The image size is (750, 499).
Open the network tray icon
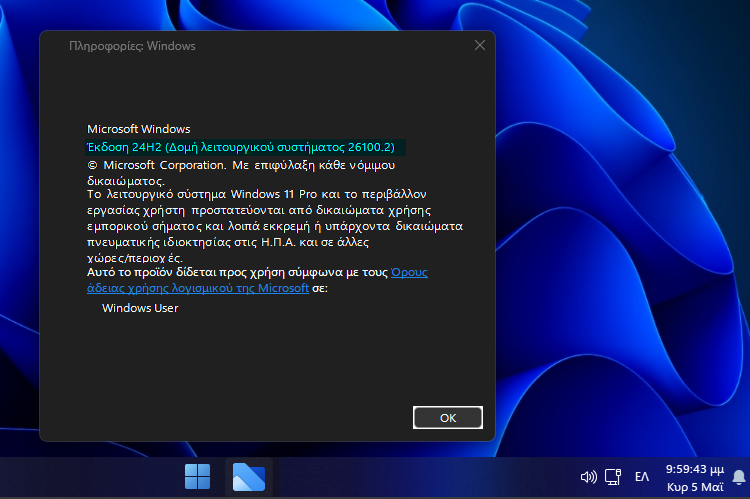click(x=613, y=477)
